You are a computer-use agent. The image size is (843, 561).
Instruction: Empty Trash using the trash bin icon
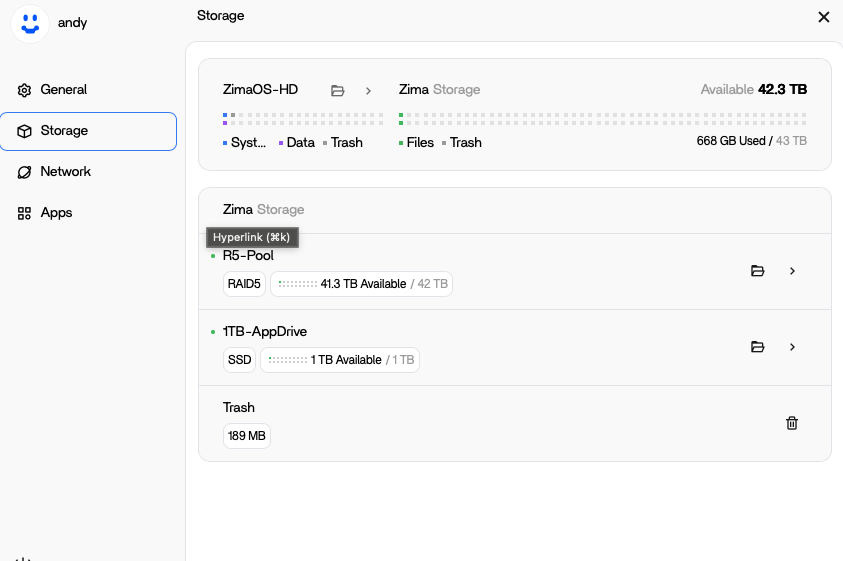pyautogui.click(x=792, y=423)
